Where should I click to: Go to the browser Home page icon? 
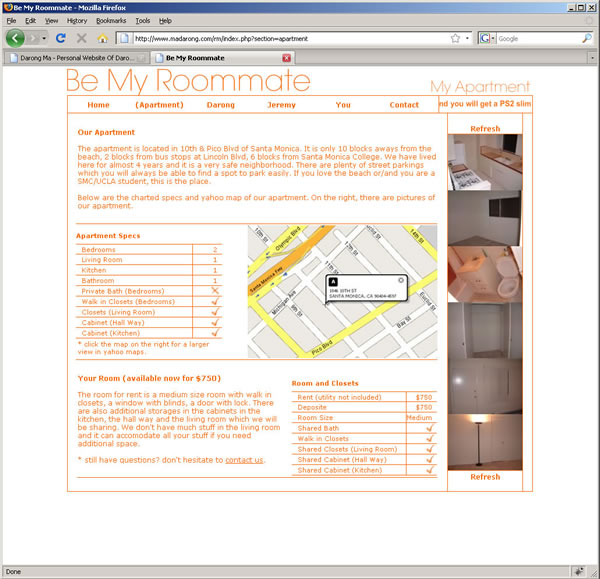coord(102,38)
